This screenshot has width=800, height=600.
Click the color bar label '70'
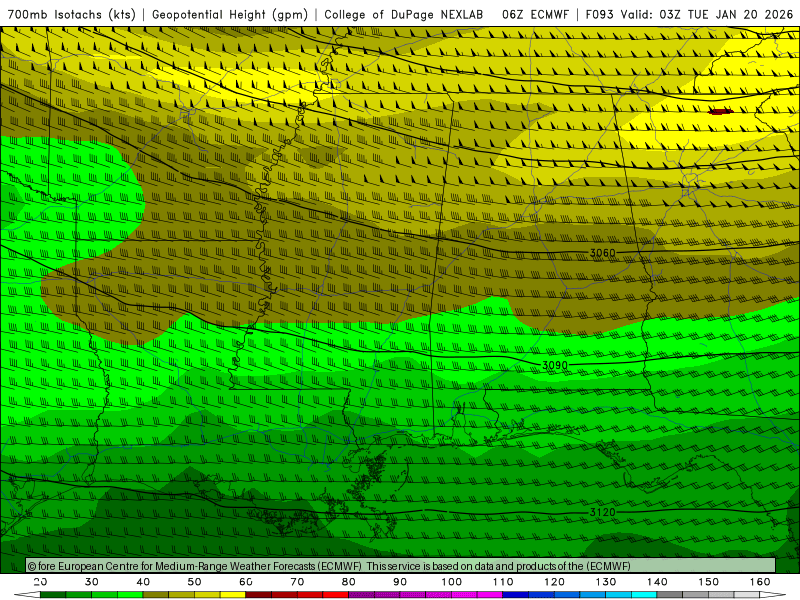(x=297, y=582)
